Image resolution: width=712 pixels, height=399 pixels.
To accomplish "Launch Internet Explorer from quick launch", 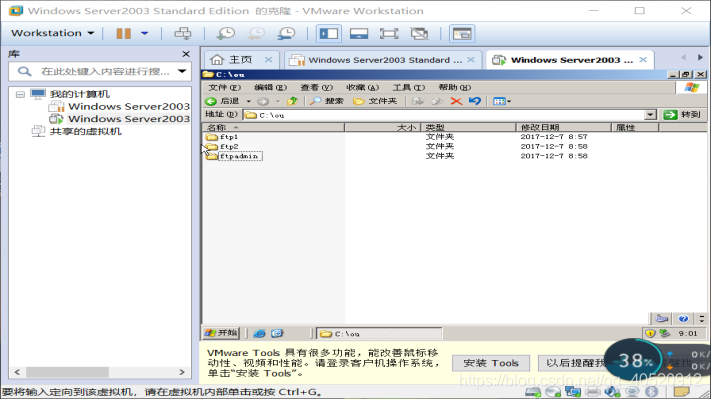I will pos(259,334).
